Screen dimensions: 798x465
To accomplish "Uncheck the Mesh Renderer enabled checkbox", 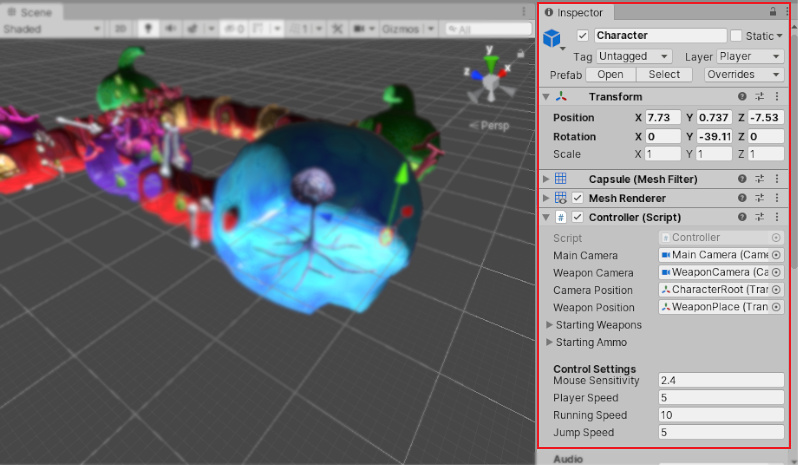I will (x=577, y=198).
